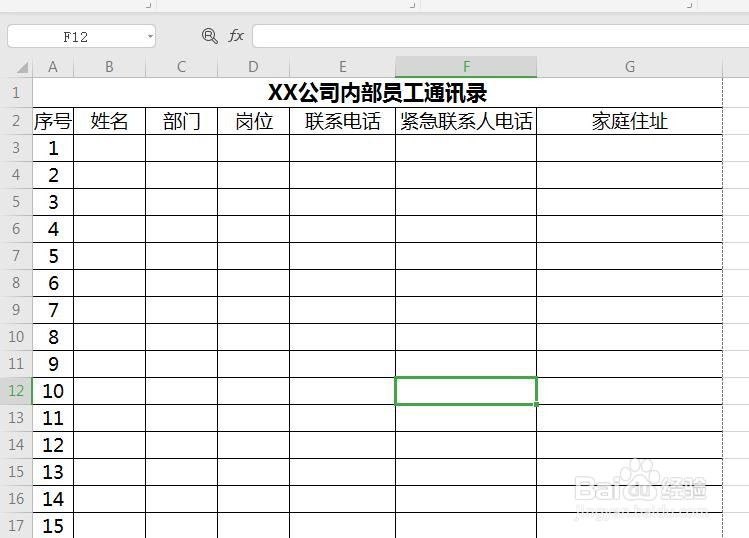The image size is (749, 538).
Task: Click the cell with sequence number 15
Action: 53,526
